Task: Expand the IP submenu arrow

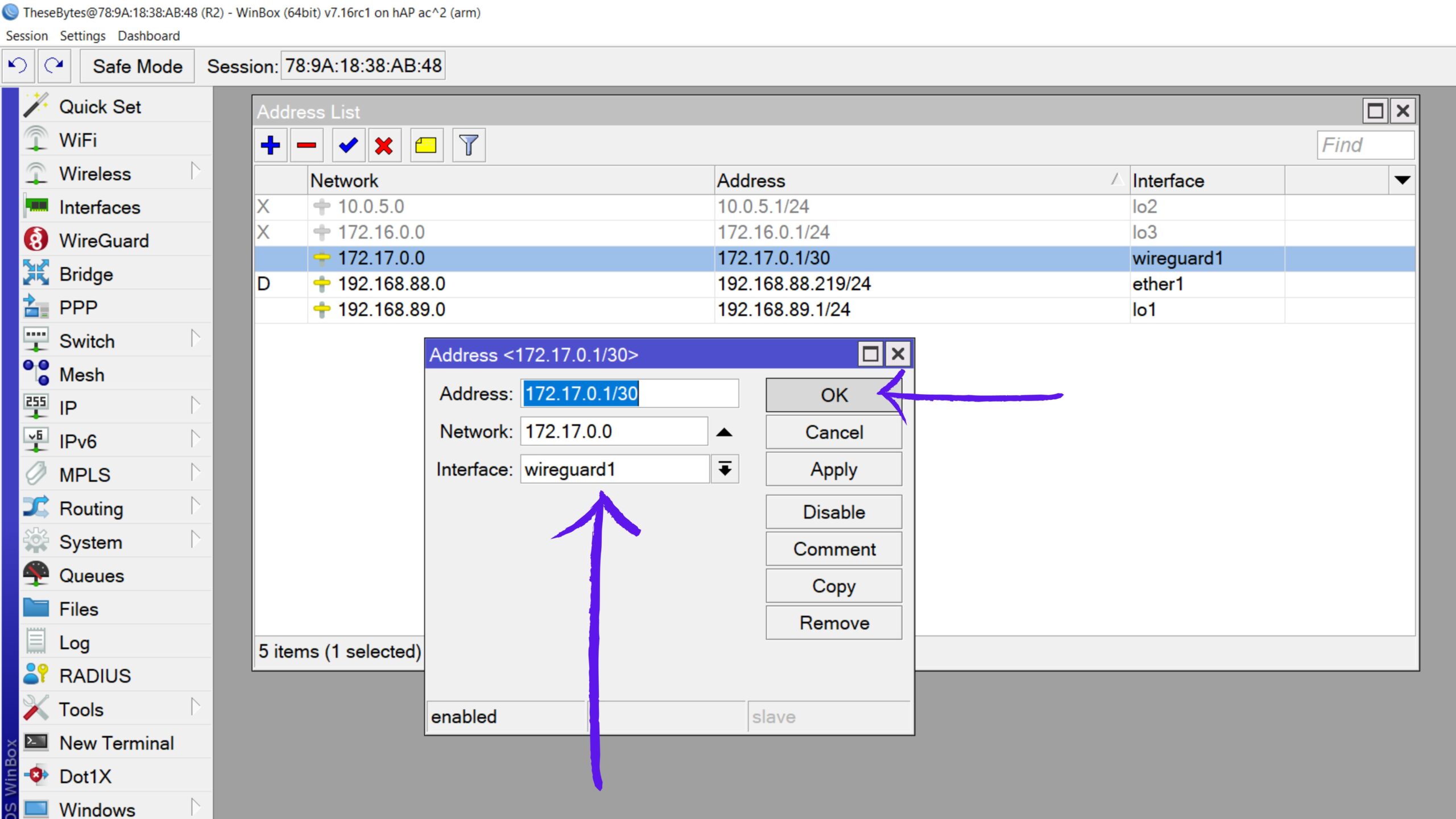Action: (x=196, y=406)
